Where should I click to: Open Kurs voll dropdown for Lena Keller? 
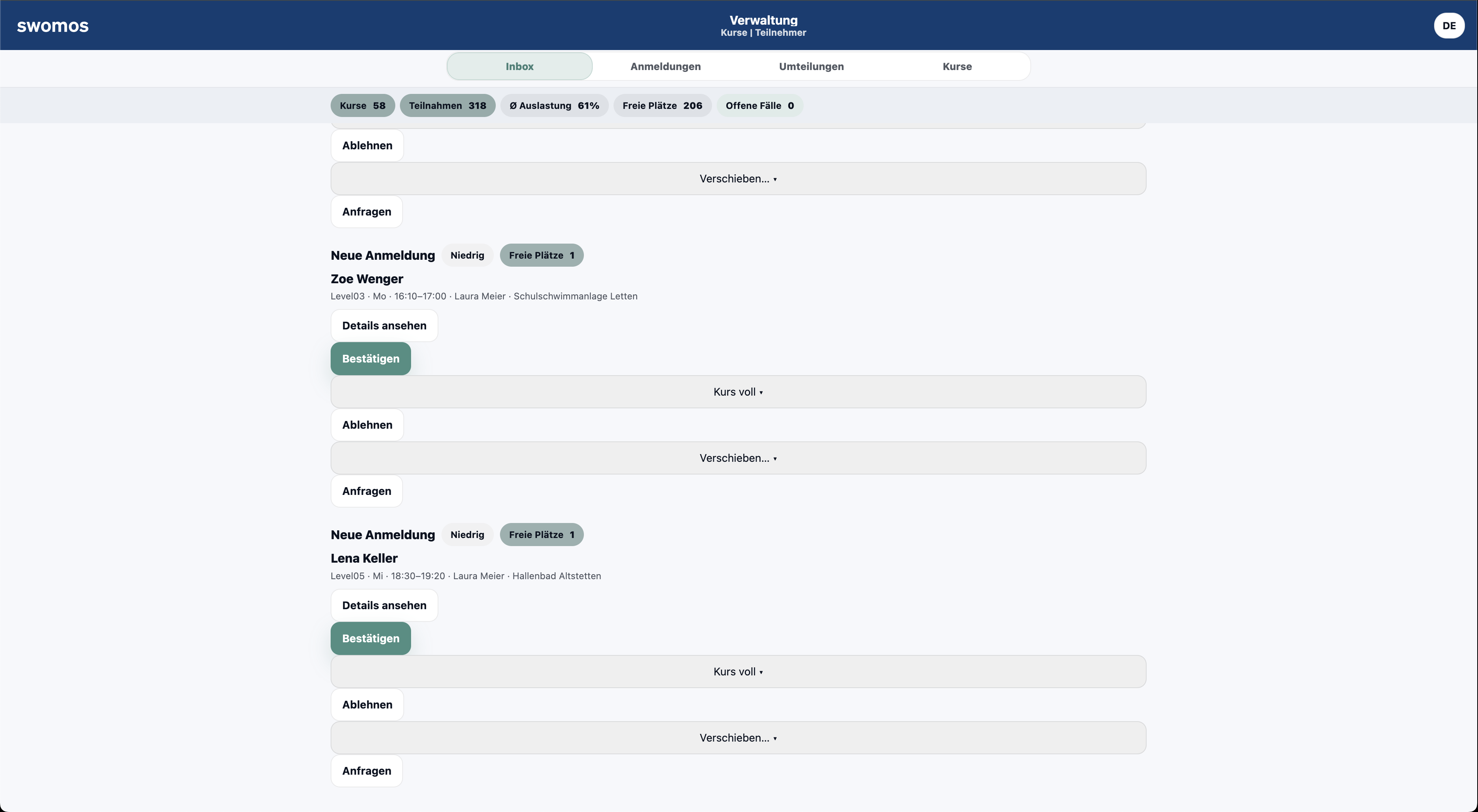pos(739,672)
